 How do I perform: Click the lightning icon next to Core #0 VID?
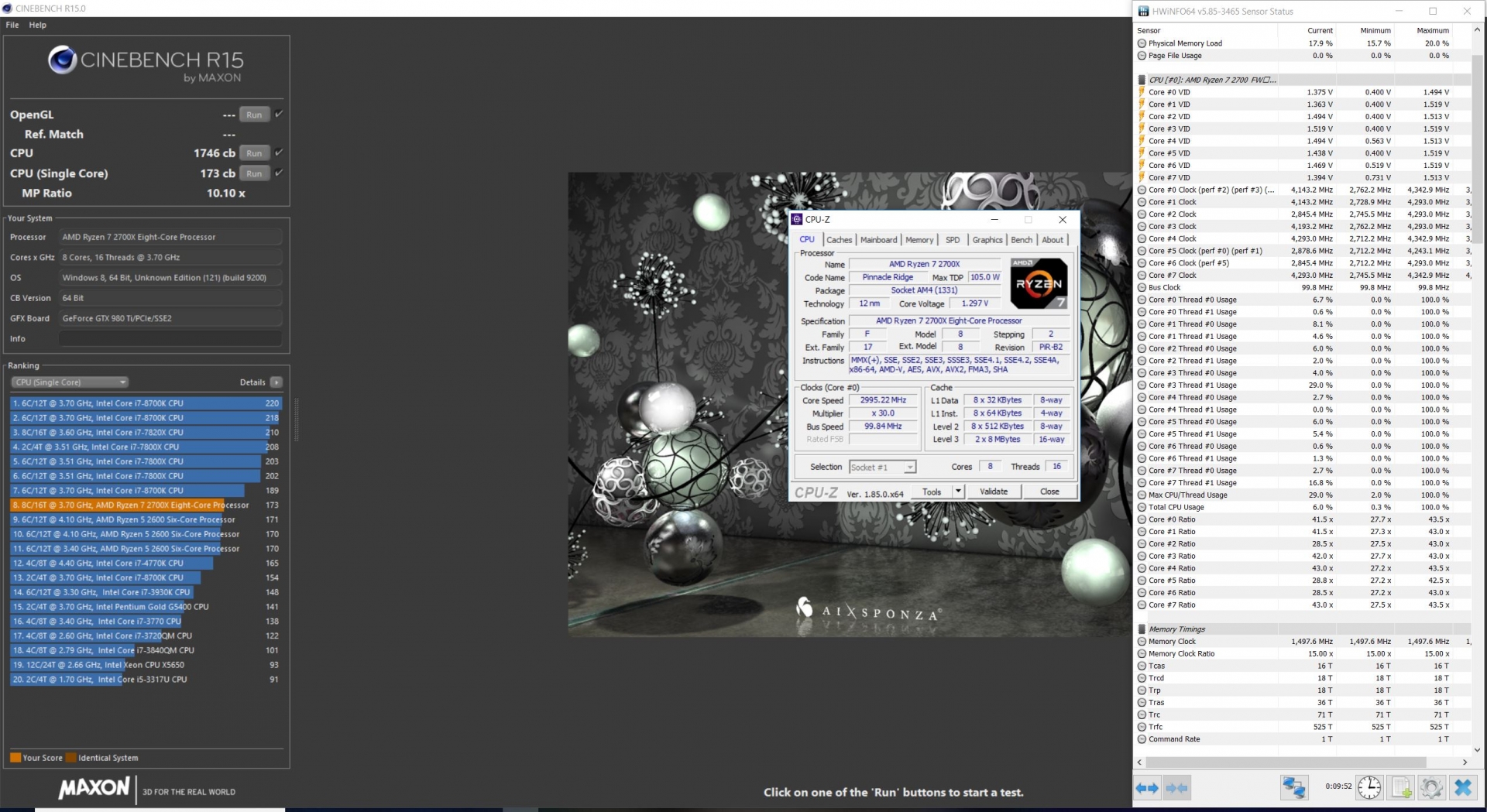coord(1142,92)
